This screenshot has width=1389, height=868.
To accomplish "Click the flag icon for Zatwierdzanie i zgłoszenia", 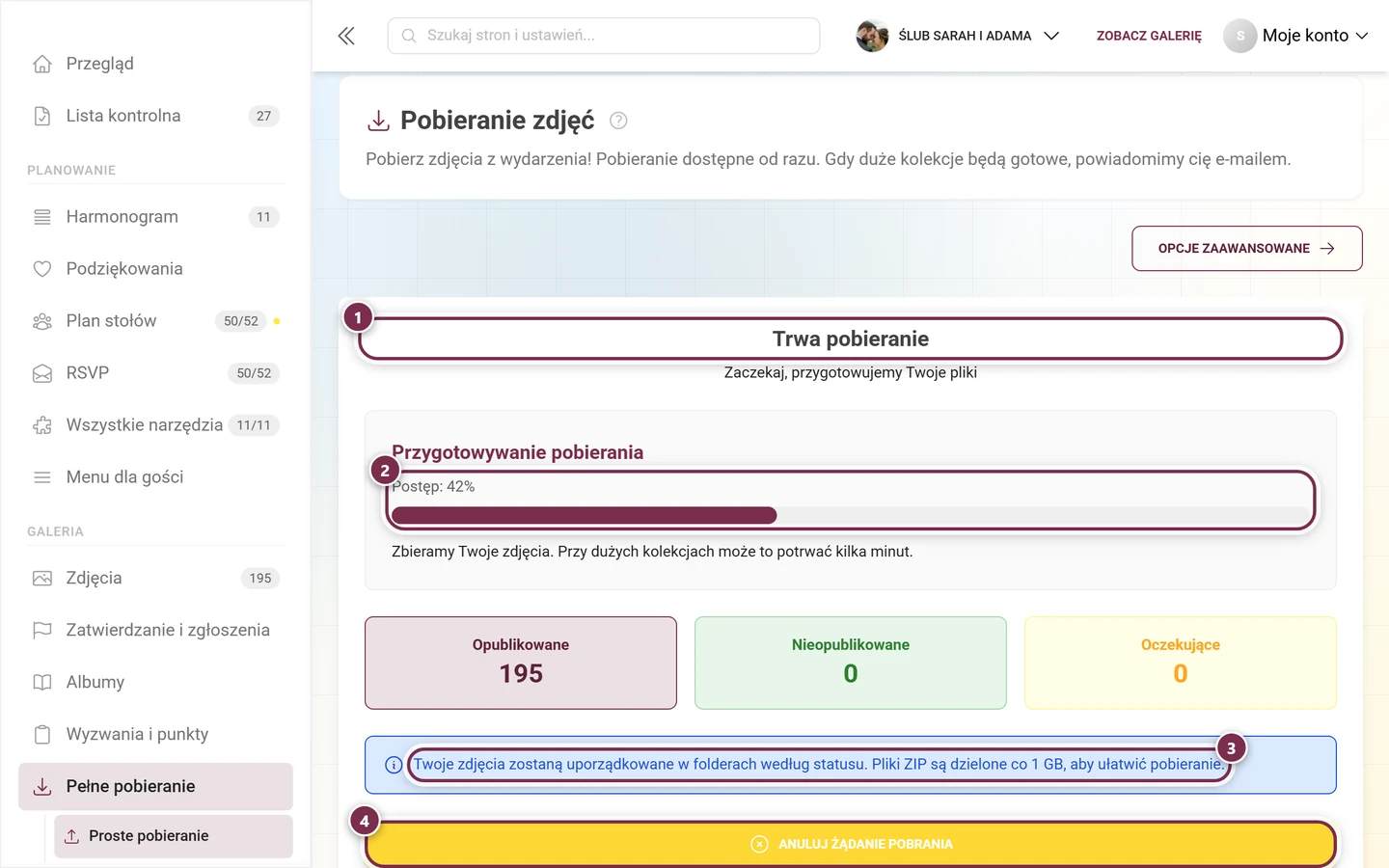I will (x=42, y=631).
